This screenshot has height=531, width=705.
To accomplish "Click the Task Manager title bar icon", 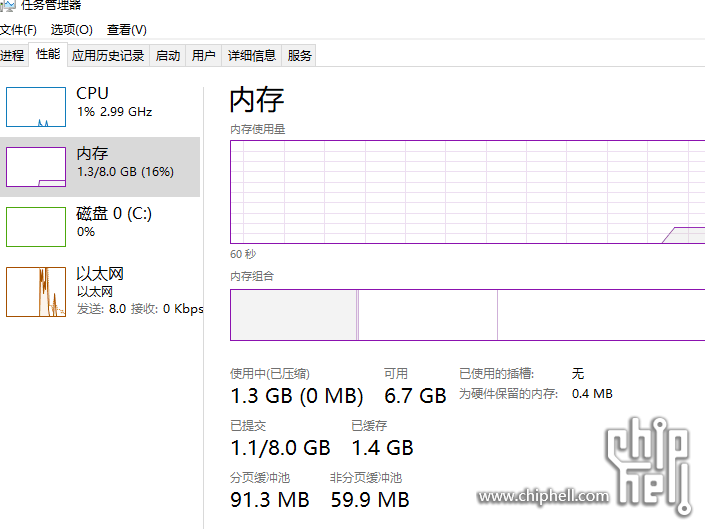I will tap(7, 5).
